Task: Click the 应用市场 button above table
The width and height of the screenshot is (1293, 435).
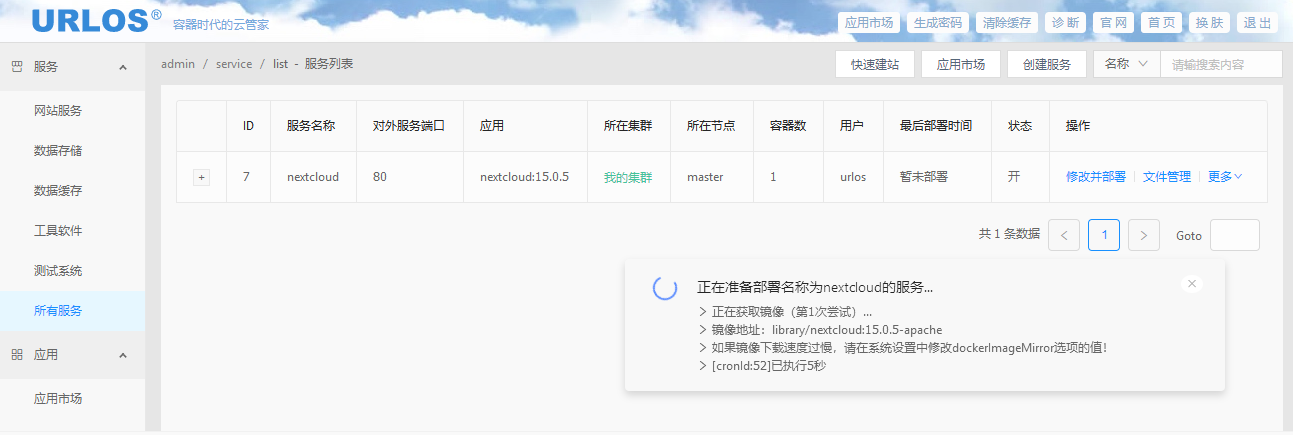Action: 961,64
